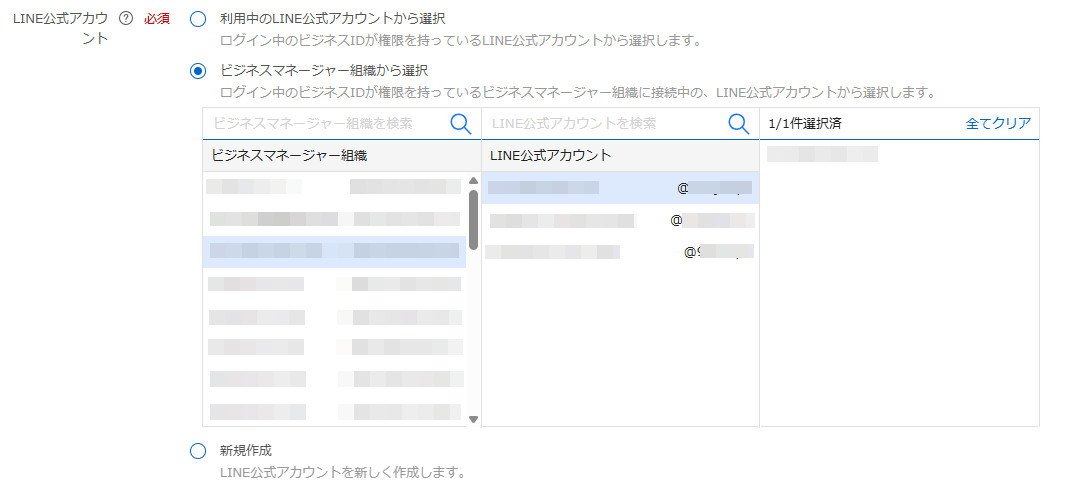Choose the 新規作成 radio option
The width and height of the screenshot is (1081, 490).
point(198,451)
